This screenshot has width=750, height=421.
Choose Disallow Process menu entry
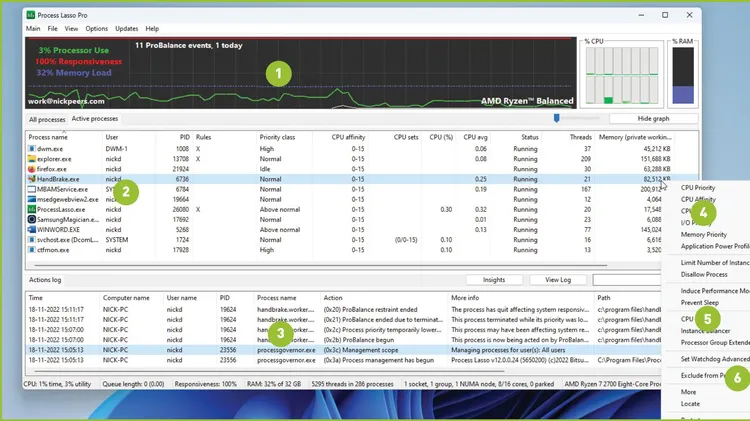(704, 275)
